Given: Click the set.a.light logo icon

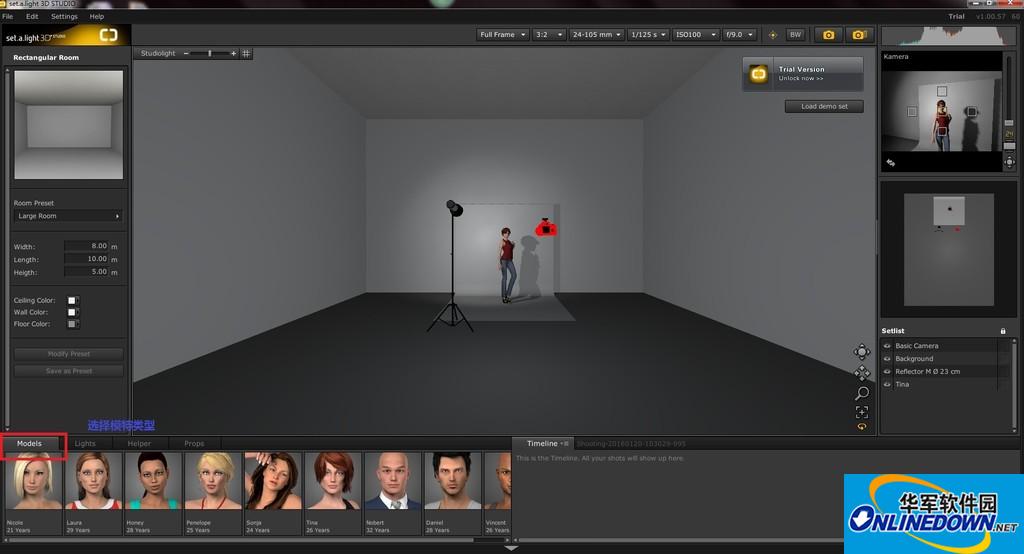Looking at the screenshot, I should coord(108,35).
